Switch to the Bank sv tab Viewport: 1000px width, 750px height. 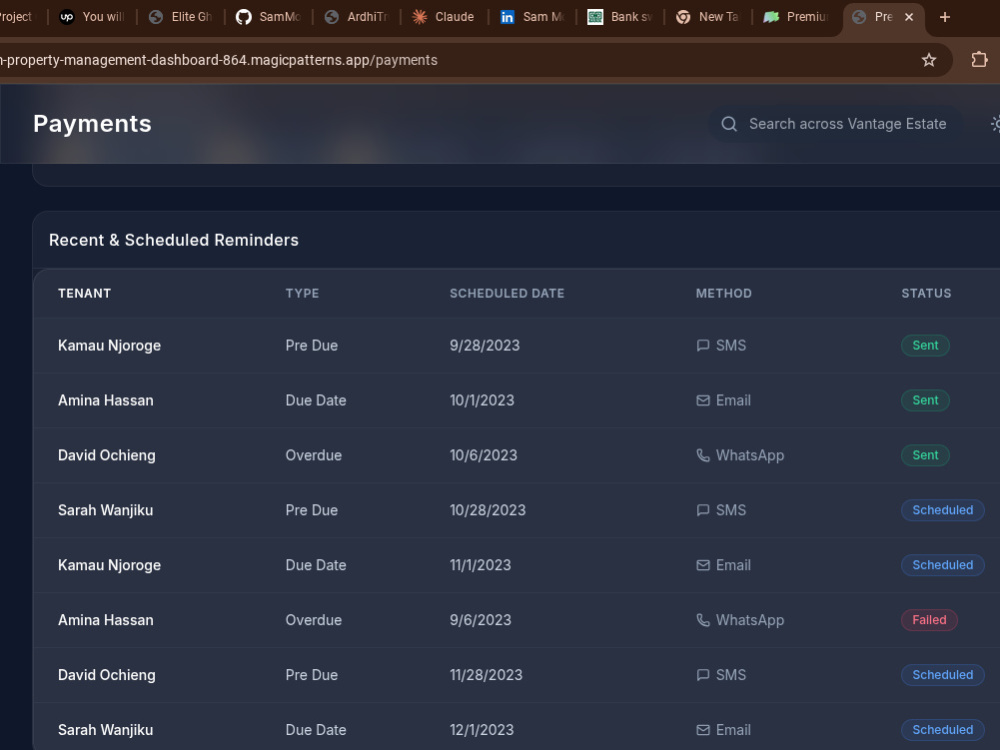[620, 17]
